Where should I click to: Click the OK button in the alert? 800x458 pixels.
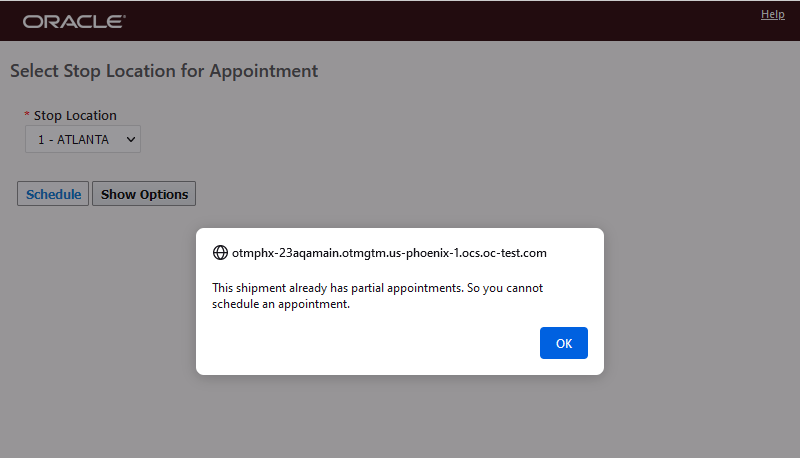(x=563, y=343)
